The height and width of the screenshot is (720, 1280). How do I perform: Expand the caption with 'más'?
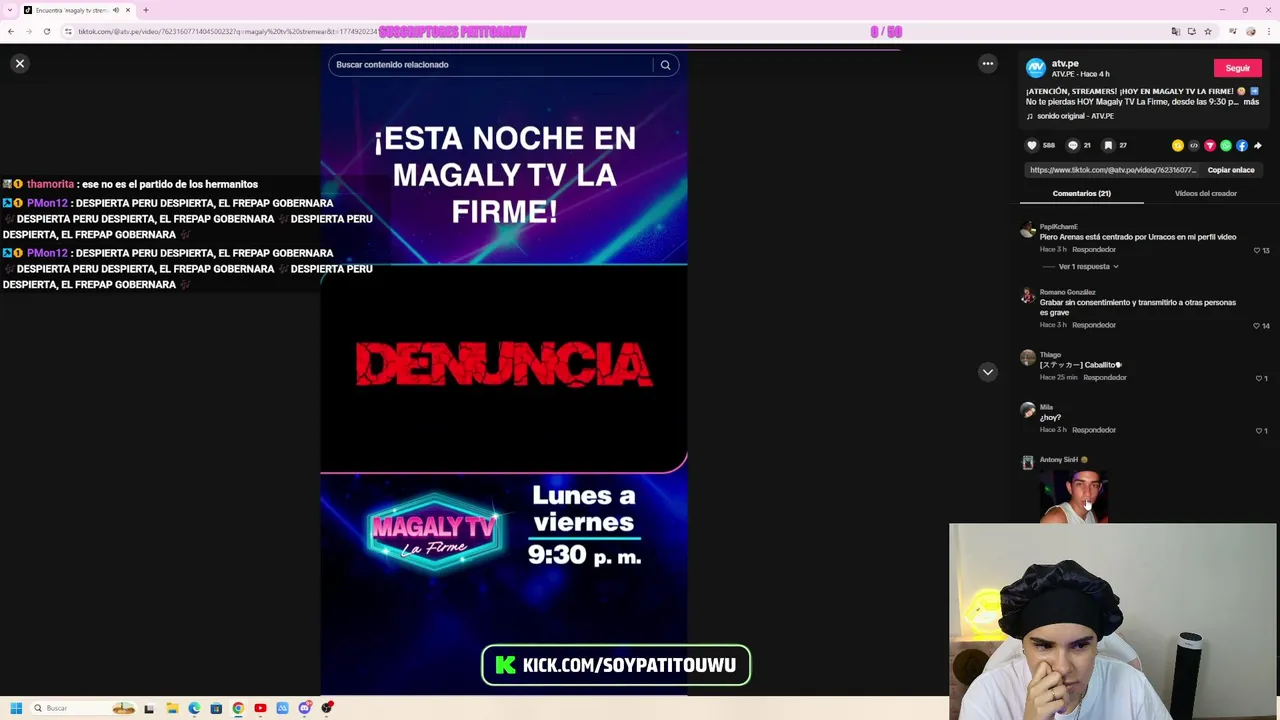point(1251,102)
